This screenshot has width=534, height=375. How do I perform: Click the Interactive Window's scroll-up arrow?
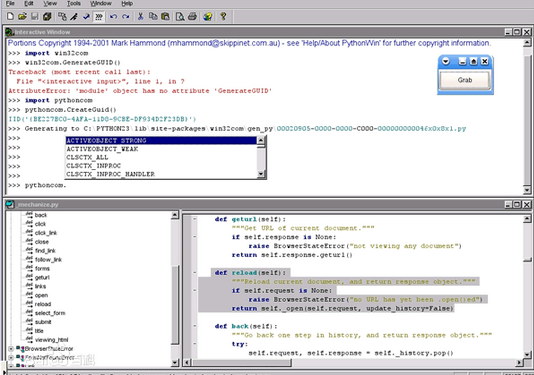(527, 43)
